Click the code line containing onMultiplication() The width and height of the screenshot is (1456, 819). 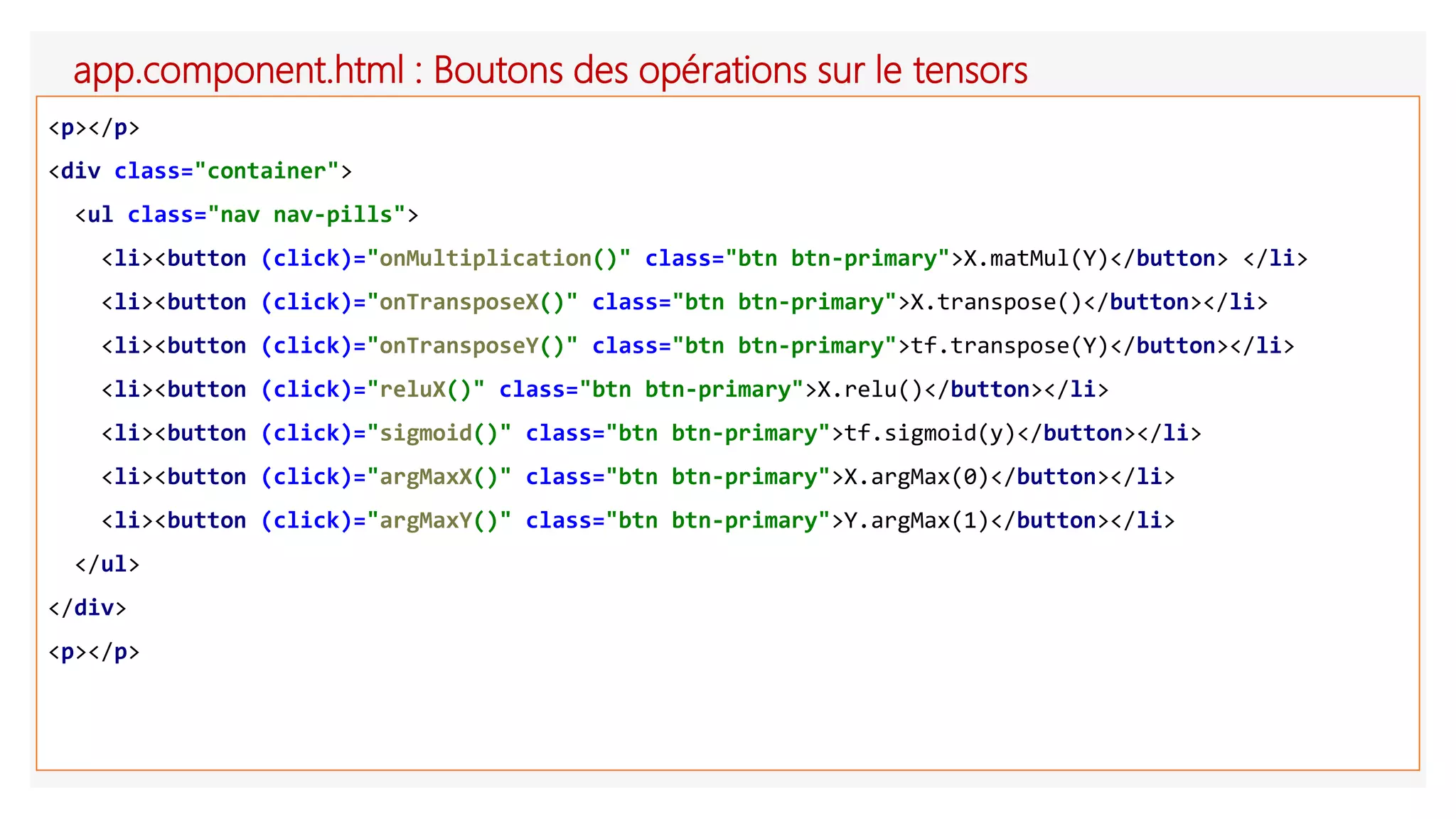[x=705, y=259]
